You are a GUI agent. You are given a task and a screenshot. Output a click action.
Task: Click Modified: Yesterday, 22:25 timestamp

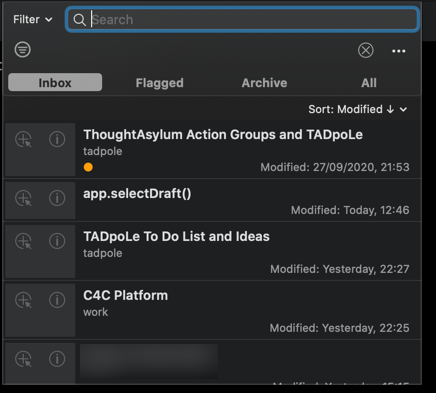click(339, 328)
